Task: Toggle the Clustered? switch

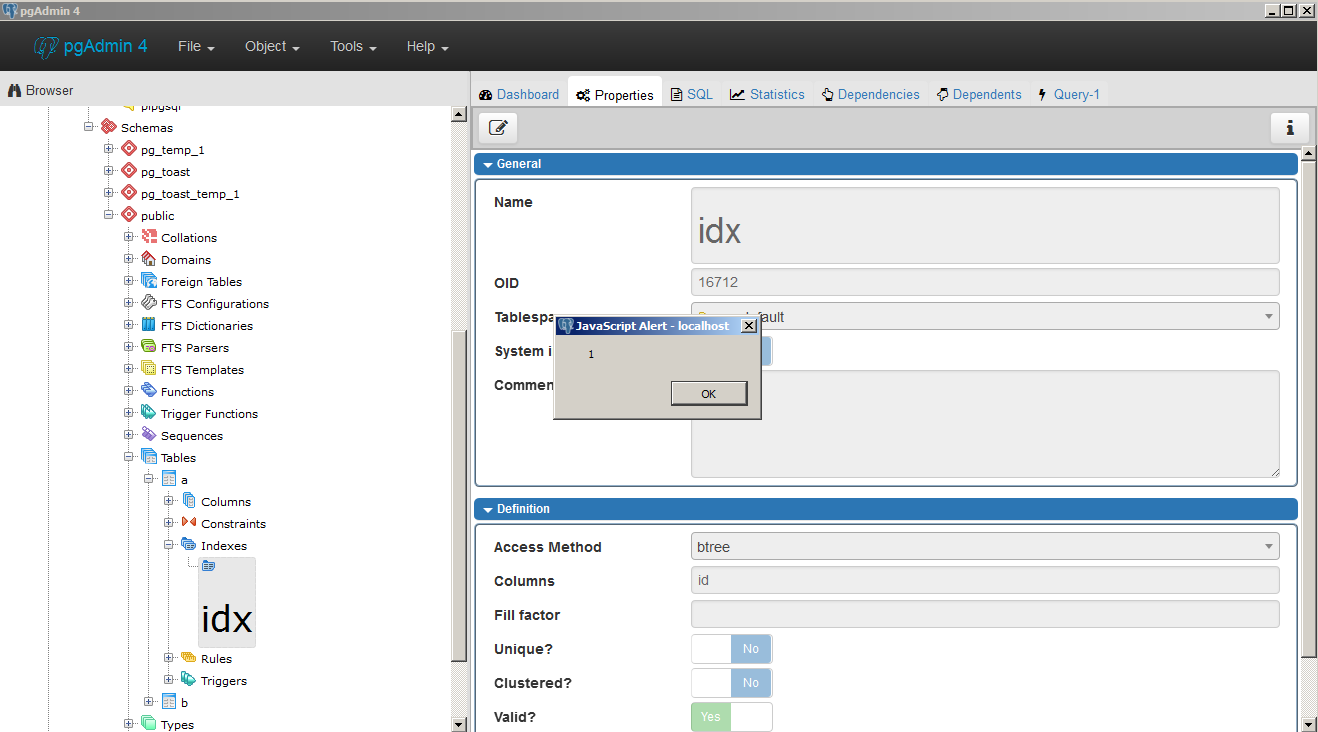Action: [x=731, y=683]
